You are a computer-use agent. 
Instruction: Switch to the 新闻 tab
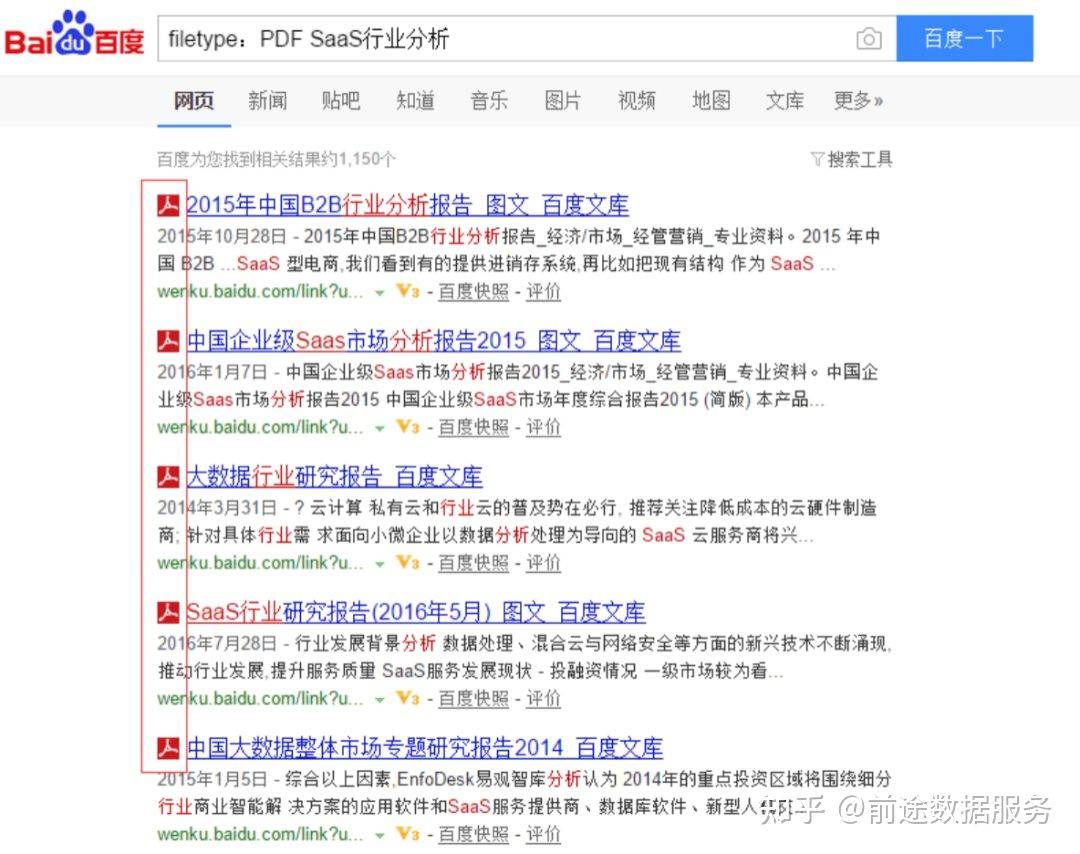[x=267, y=101]
